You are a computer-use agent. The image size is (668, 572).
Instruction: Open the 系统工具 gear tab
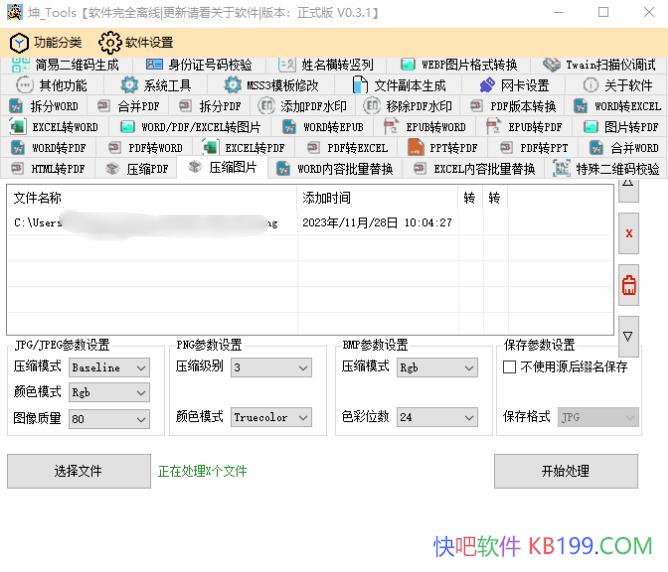coord(156,85)
